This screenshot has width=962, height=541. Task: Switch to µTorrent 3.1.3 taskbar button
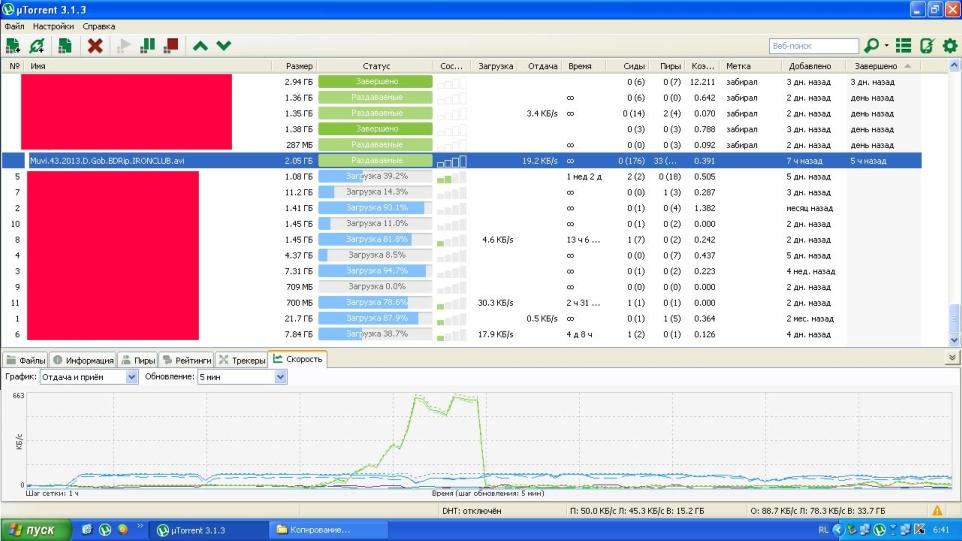tap(209, 530)
